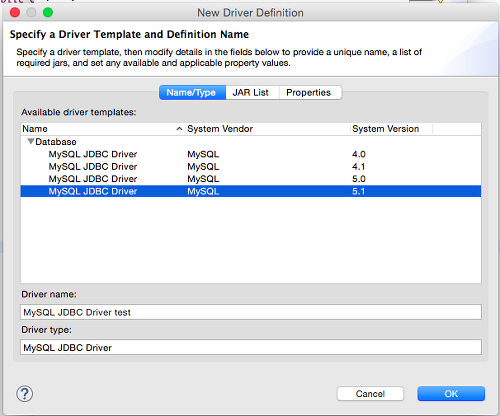The width and height of the screenshot is (500, 416).
Task: Switch to the JAR List tab
Action: [252, 92]
